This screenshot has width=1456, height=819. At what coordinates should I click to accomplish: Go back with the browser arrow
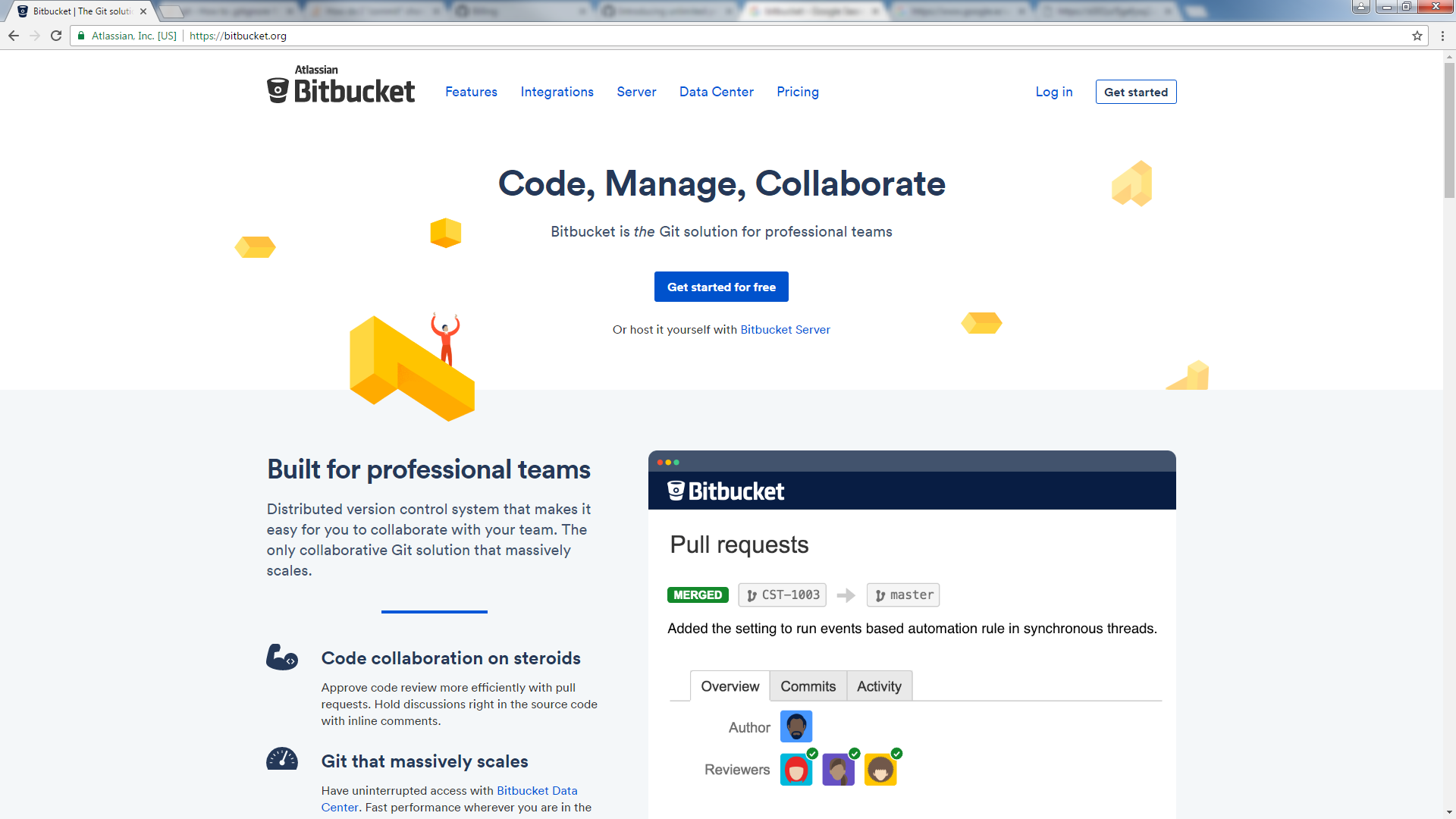[x=14, y=36]
